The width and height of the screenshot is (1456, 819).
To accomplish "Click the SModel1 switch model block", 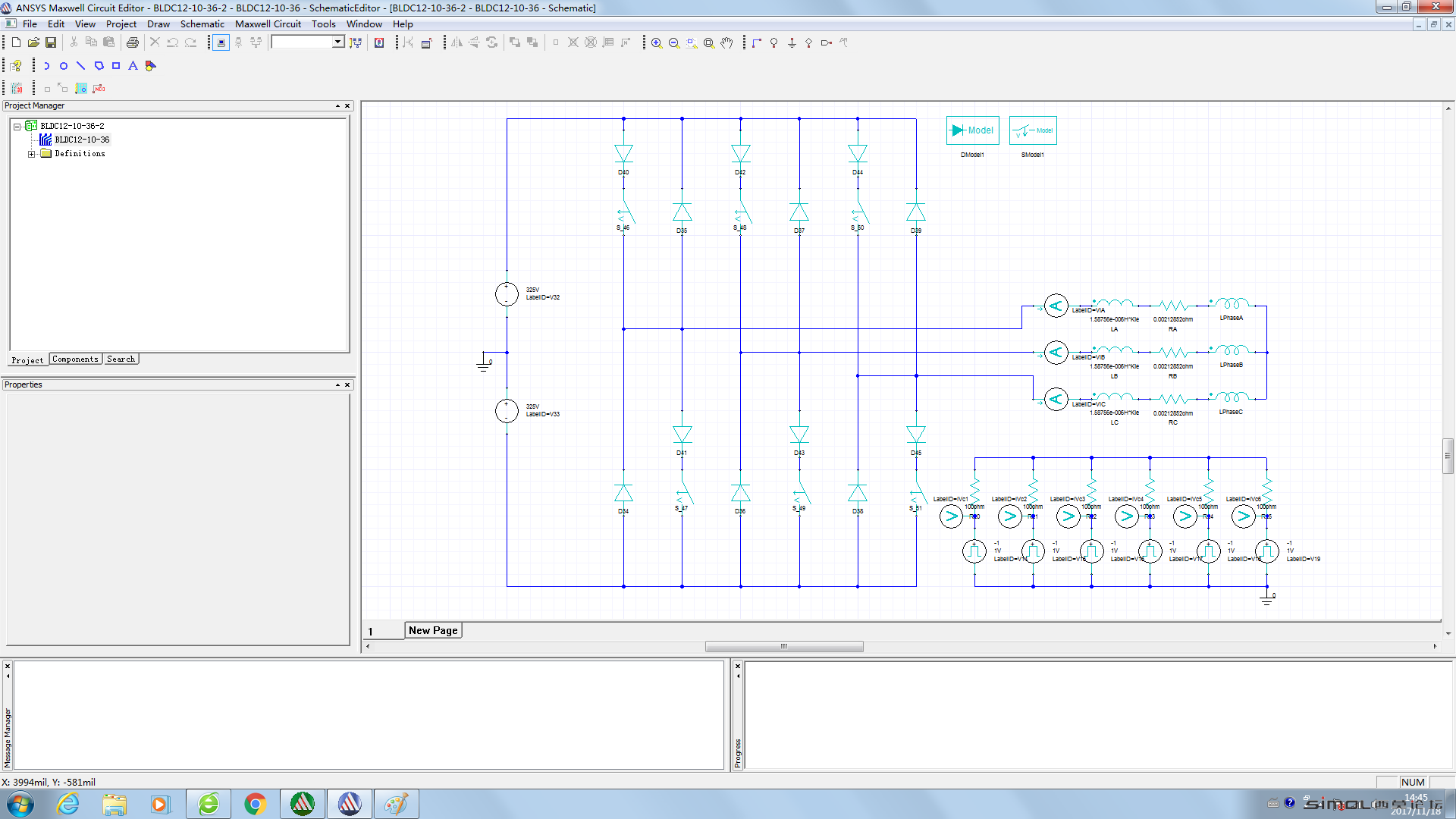I will [1033, 130].
